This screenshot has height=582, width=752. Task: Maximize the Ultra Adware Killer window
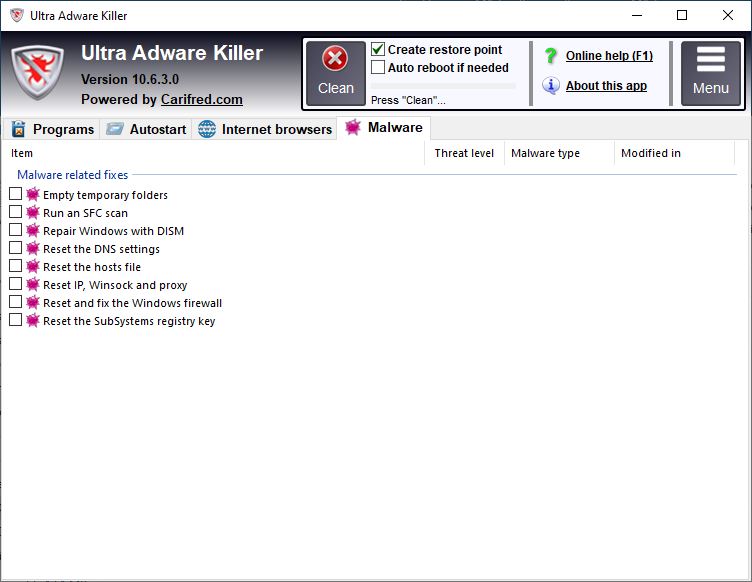(x=682, y=15)
